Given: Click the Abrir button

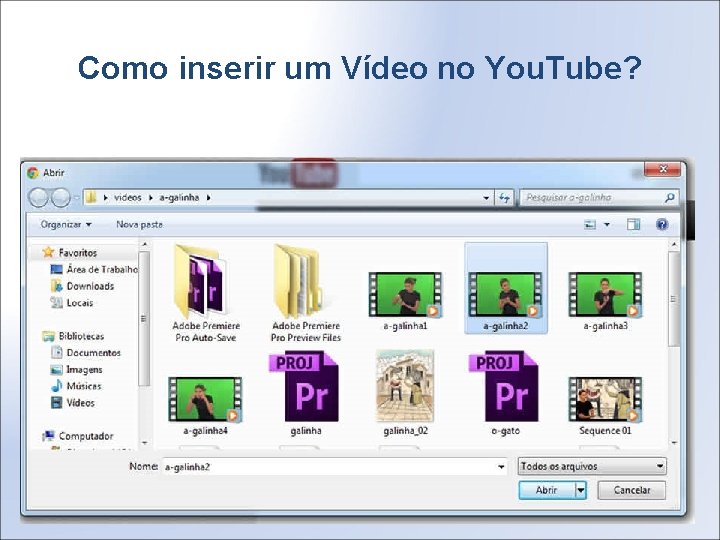Looking at the screenshot, I should click(547, 490).
